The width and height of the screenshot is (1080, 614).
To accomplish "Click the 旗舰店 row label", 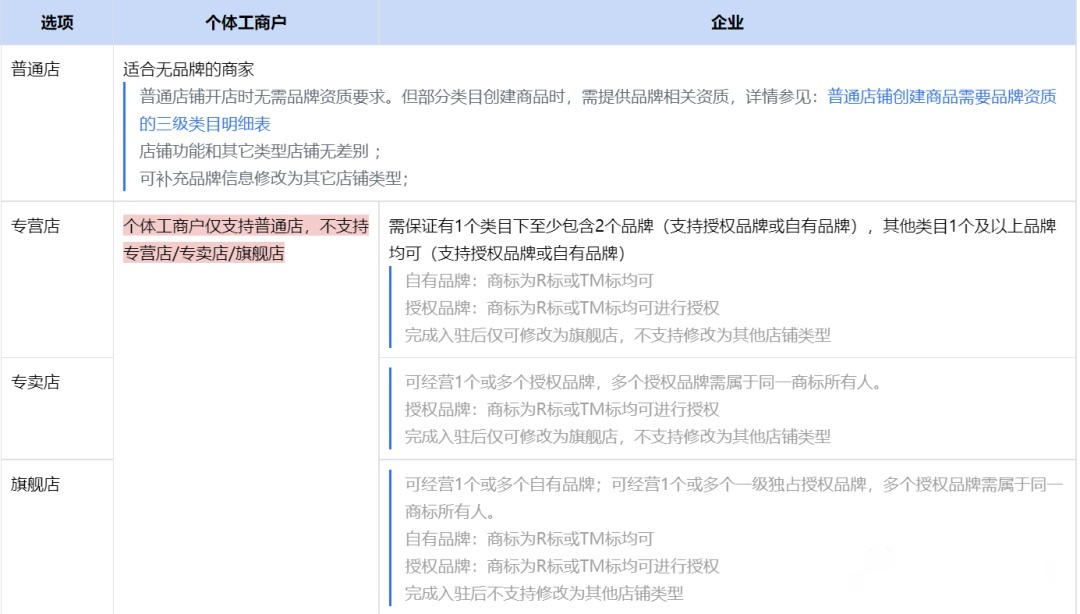I will (36, 485).
